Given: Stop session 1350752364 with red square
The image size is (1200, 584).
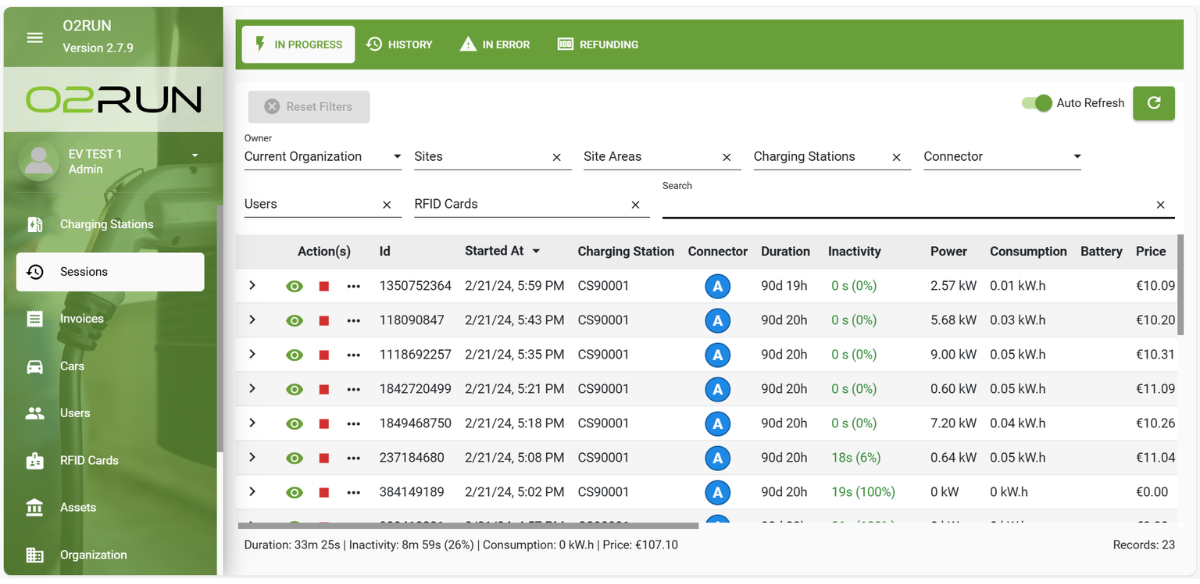Looking at the screenshot, I should 324,287.
